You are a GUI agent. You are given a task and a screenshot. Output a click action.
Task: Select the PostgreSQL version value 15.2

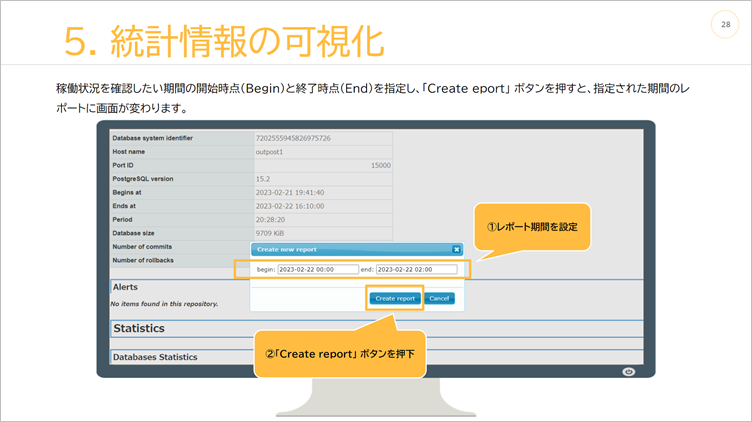pos(263,179)
